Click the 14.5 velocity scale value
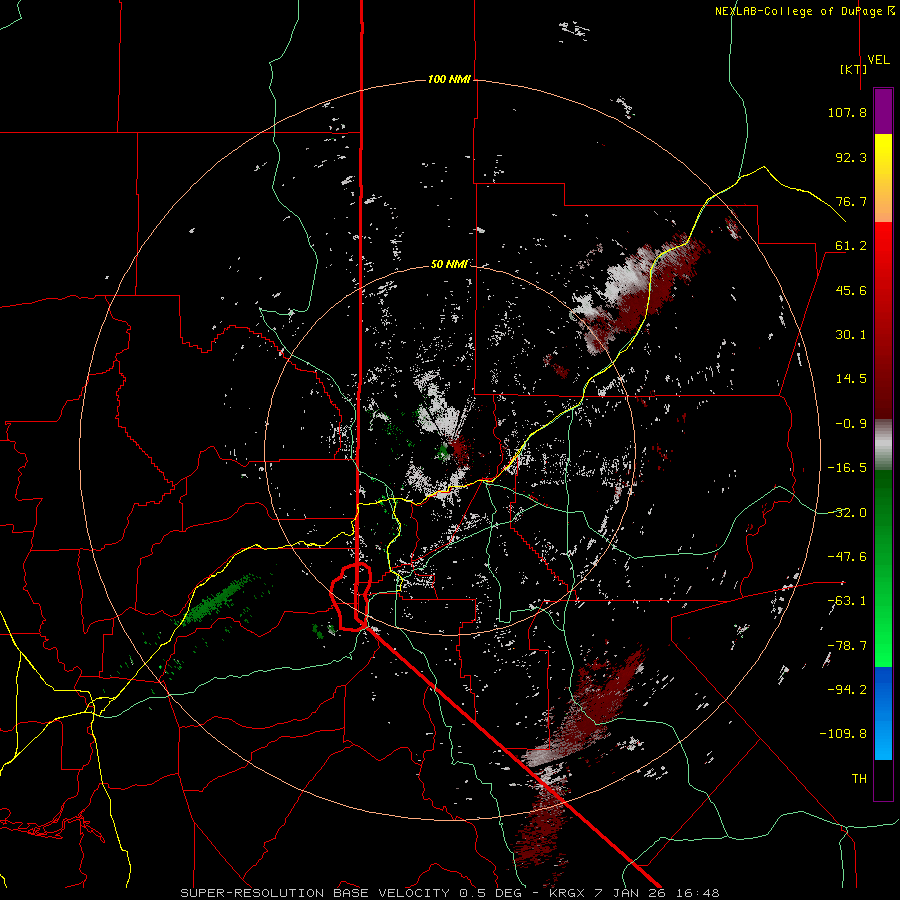Image resolution: width=900 pixels, height=900 pixels. (851, 379)
